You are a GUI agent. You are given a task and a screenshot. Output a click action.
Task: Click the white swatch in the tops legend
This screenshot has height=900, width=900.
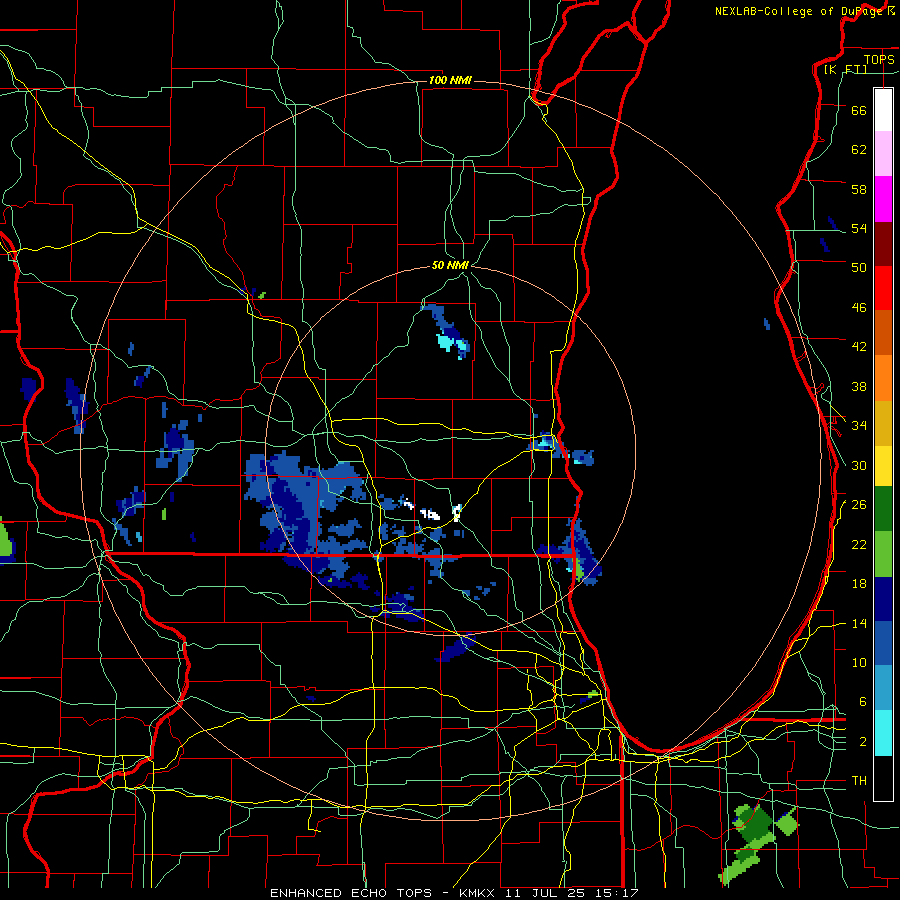click(883, 110)
